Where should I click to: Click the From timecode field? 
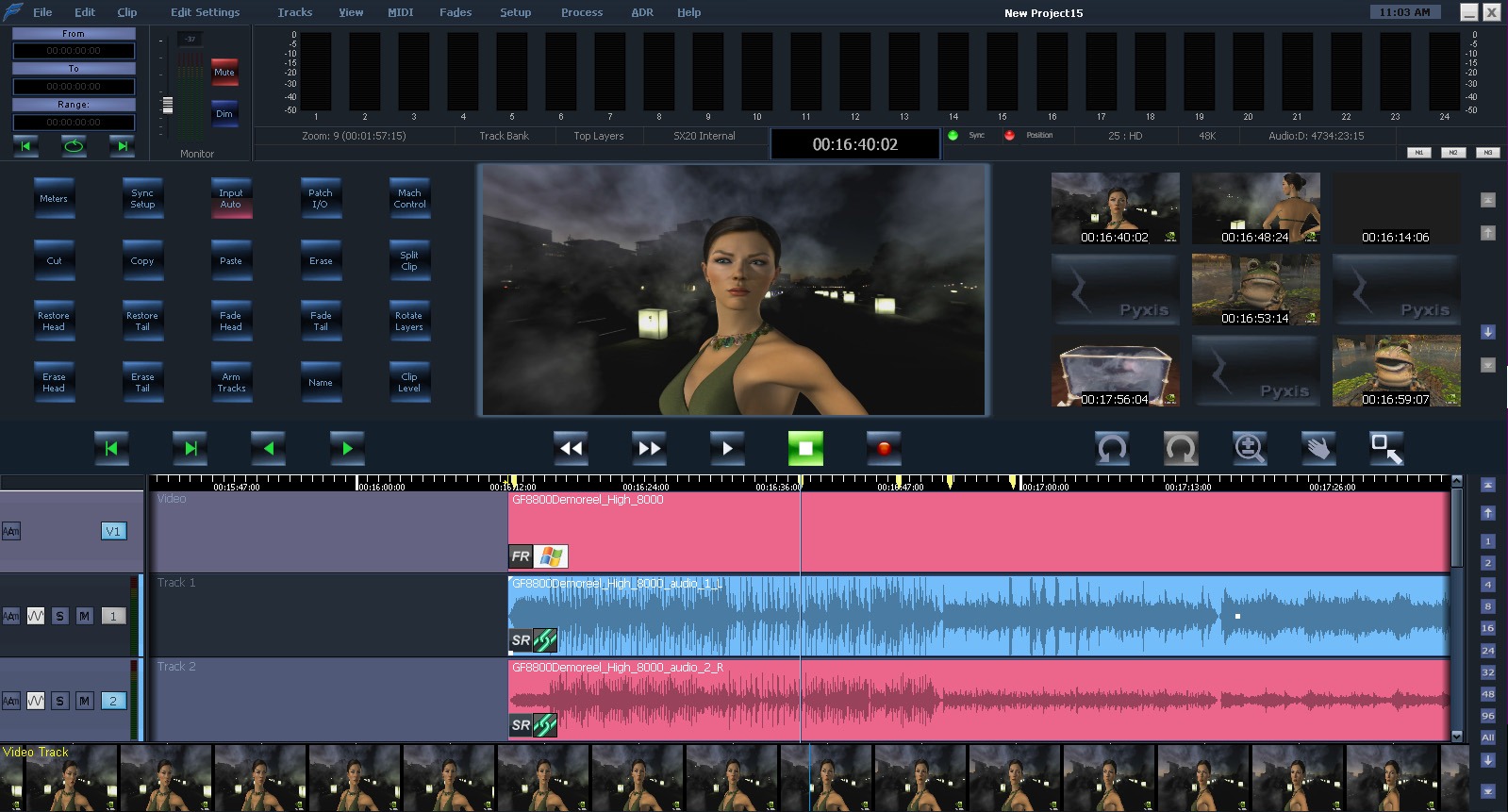tap(74, 51)
